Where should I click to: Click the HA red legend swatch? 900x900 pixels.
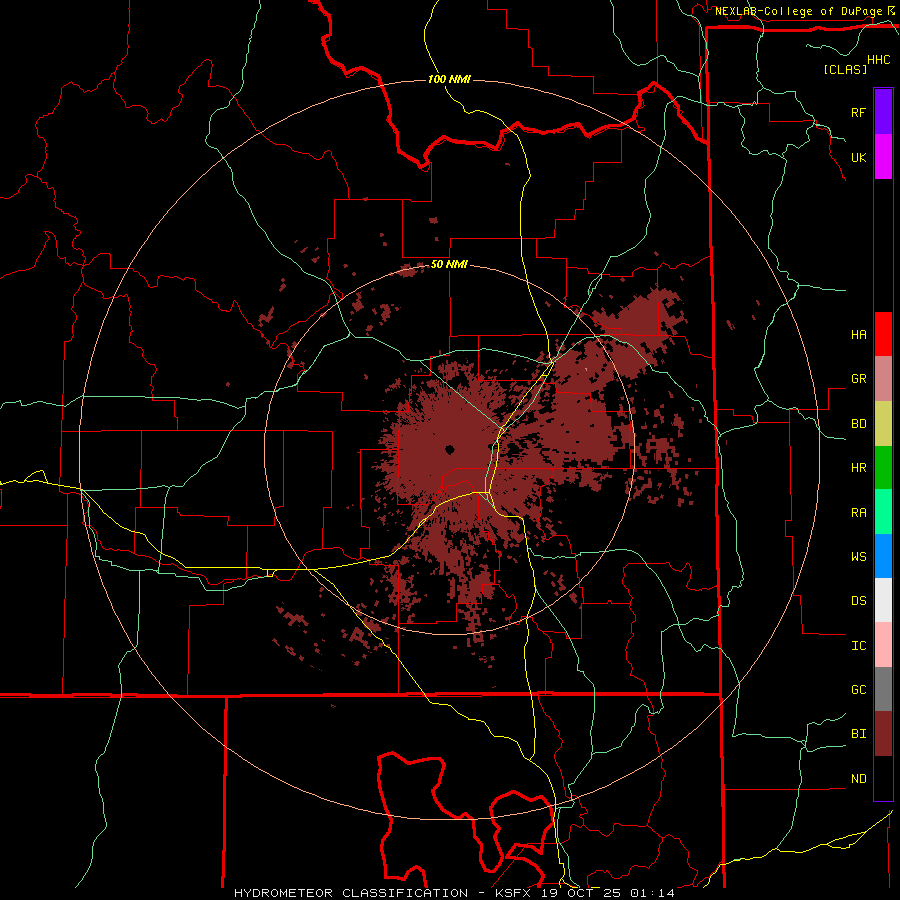click(883, 334)
